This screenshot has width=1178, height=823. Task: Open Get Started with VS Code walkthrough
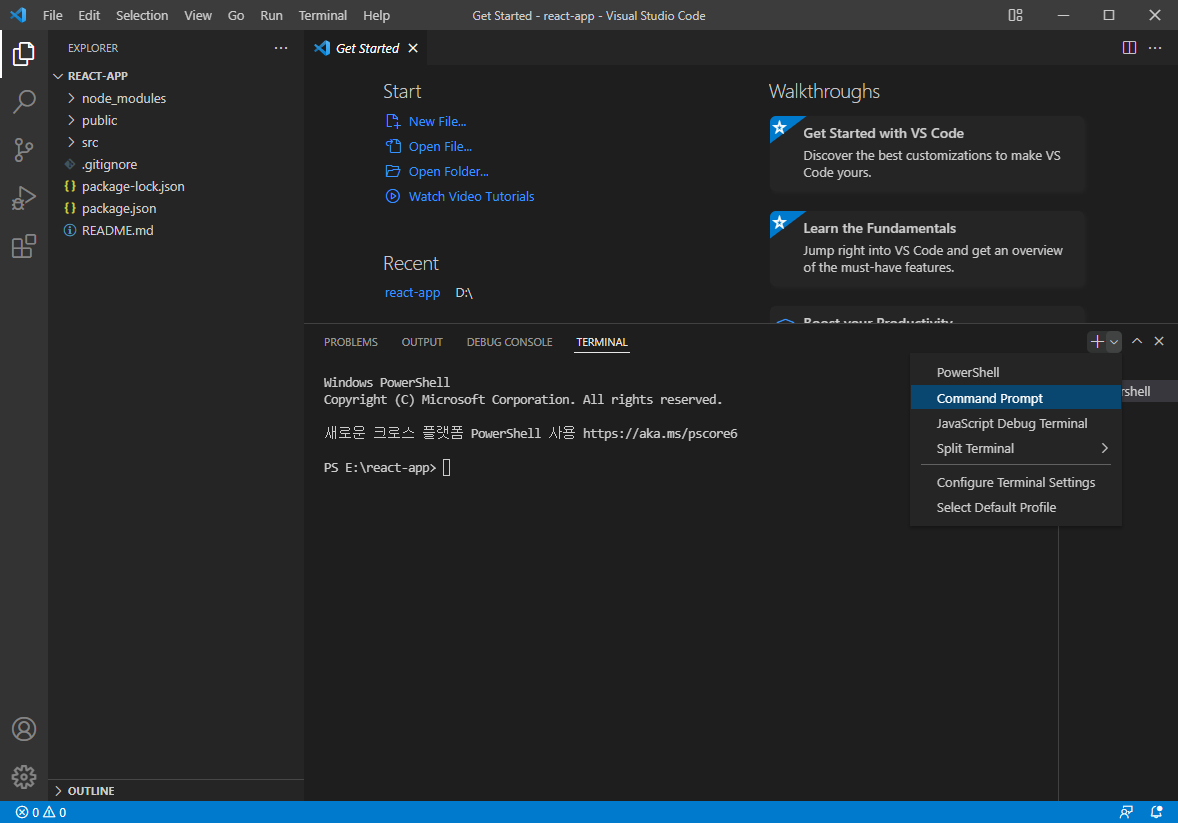click(928, 153)
